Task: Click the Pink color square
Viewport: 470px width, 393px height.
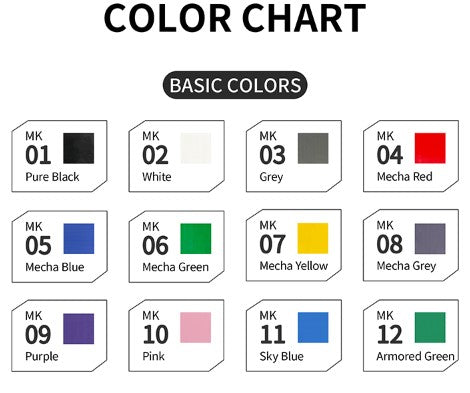Action: coord(196,327)
